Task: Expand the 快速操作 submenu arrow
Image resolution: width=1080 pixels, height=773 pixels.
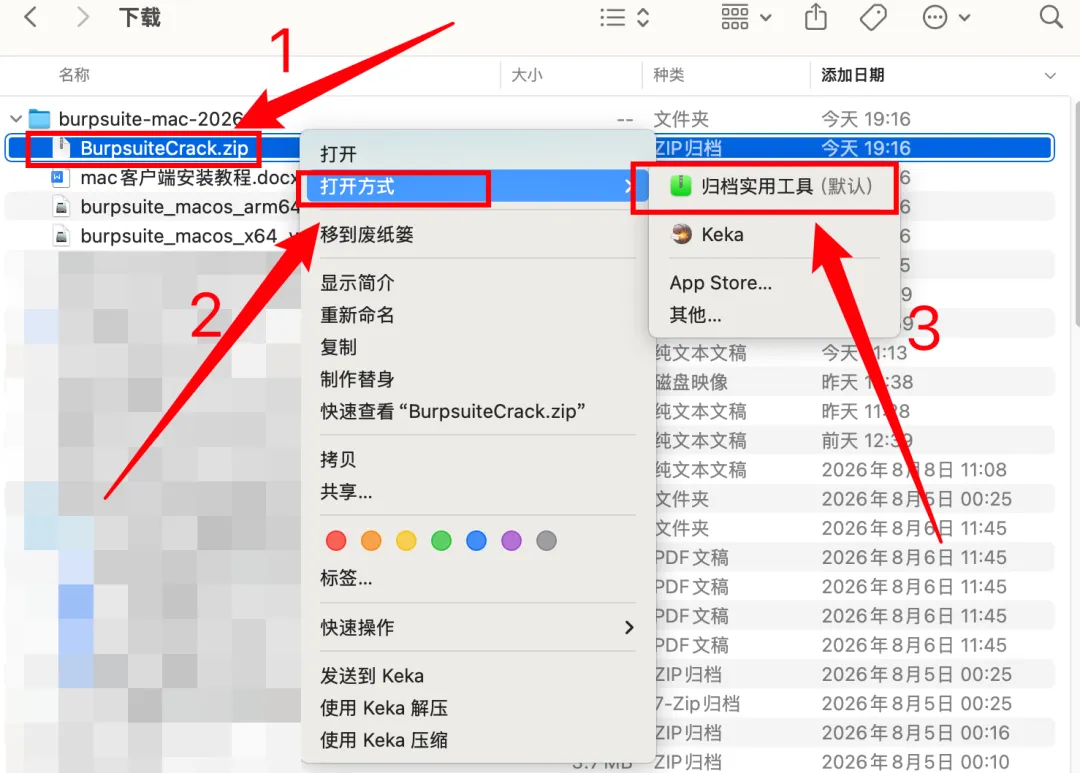Action: 628,627
